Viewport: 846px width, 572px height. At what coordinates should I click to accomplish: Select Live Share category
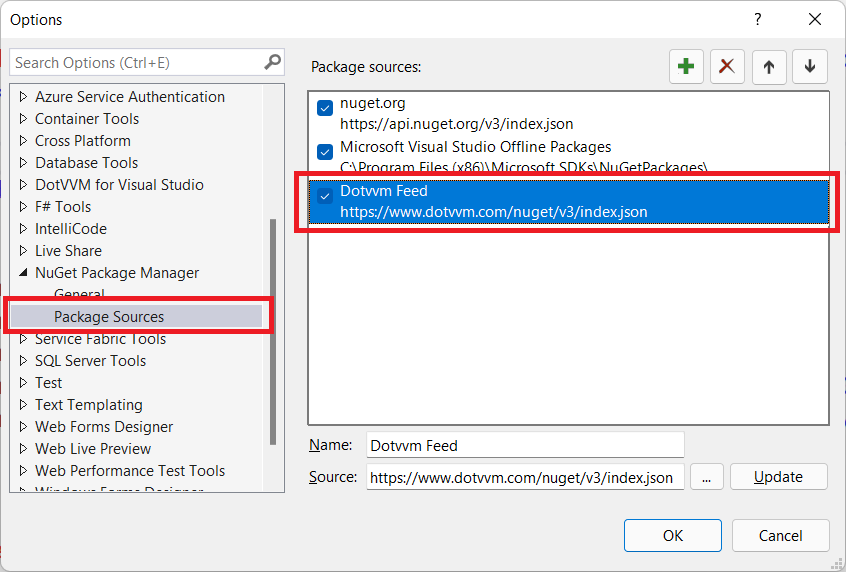[68, 251]
